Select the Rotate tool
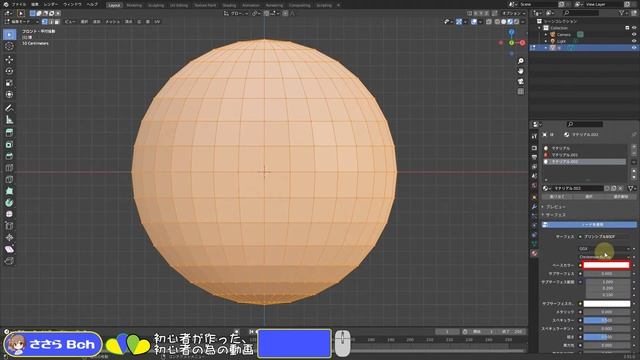640x360 pixels. click(9, 71)
